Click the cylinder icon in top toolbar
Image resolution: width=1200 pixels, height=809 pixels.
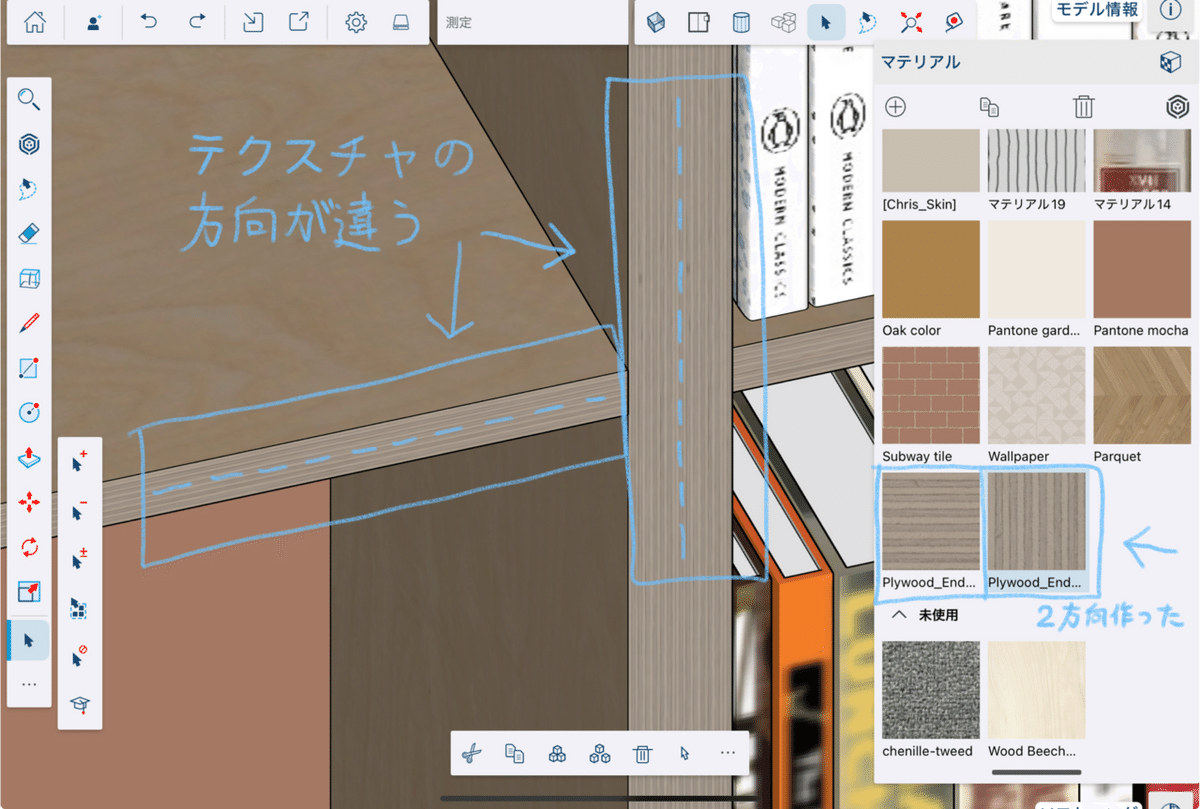click(x=741, y=22)
